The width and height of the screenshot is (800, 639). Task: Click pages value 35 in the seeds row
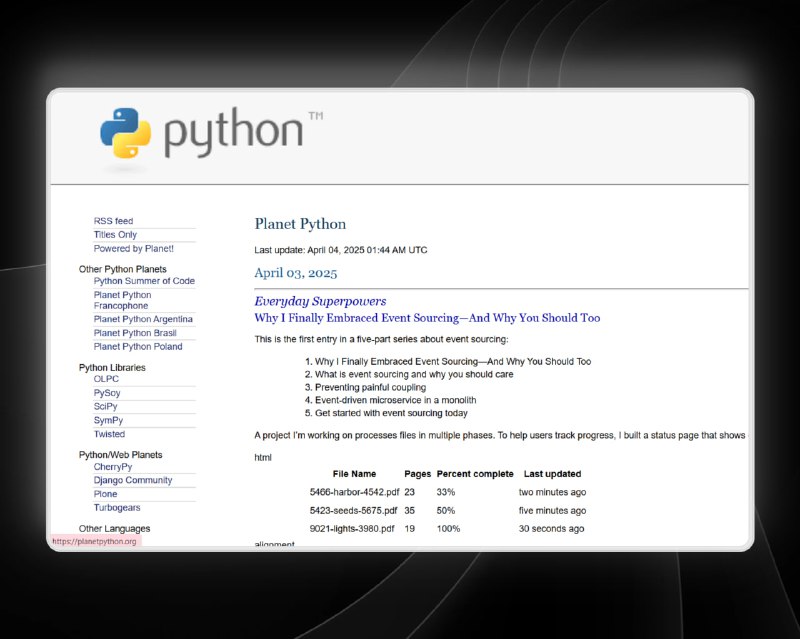(x=409, y=510)
